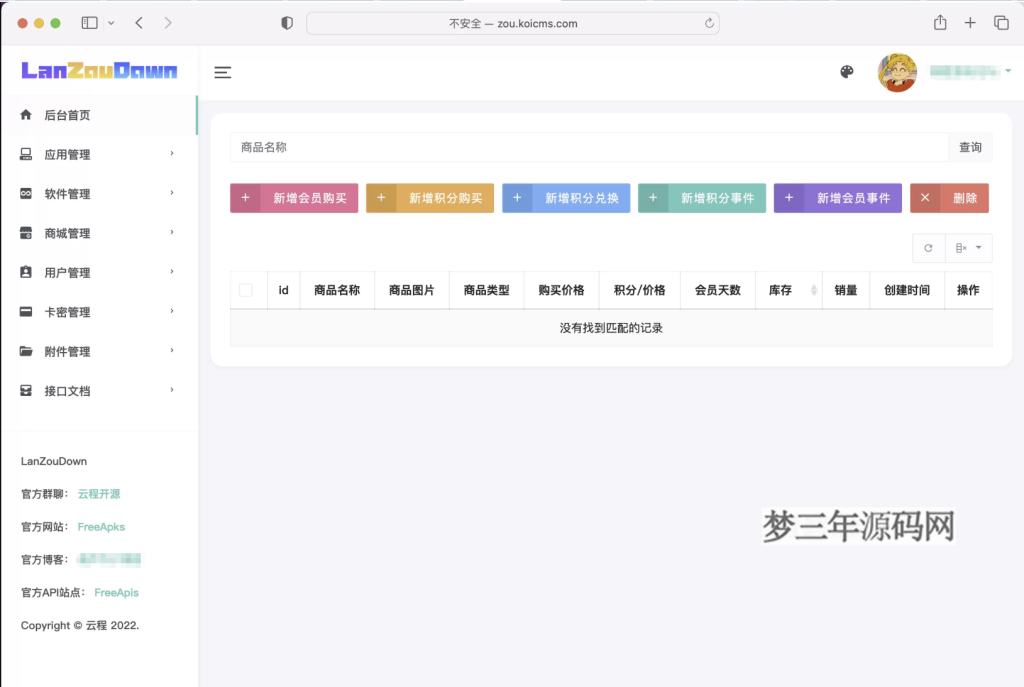Image resolution: width=1024 pixels, height=687 pixels.
Task: Click the 卡密管理 card icon in sidebar
Action: (x=25, y=311)
